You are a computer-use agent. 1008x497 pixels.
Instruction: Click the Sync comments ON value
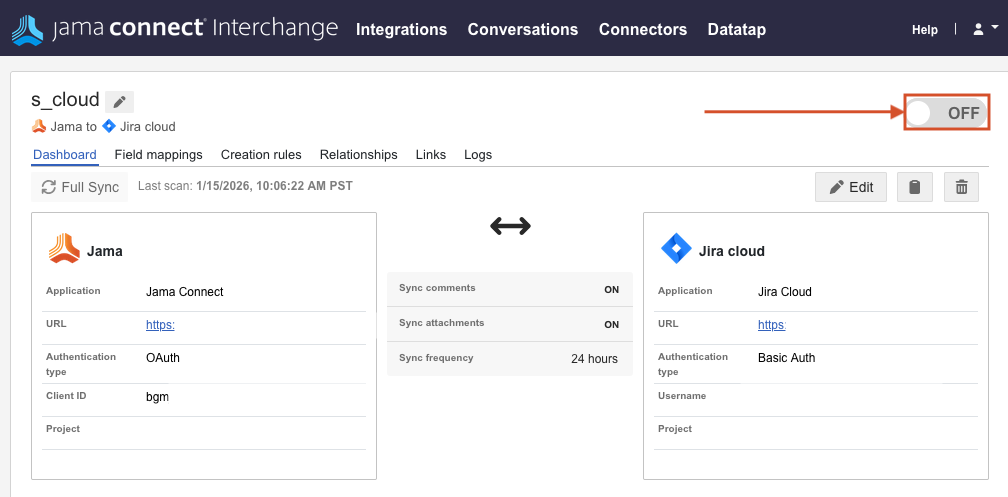tap(611, 289)
